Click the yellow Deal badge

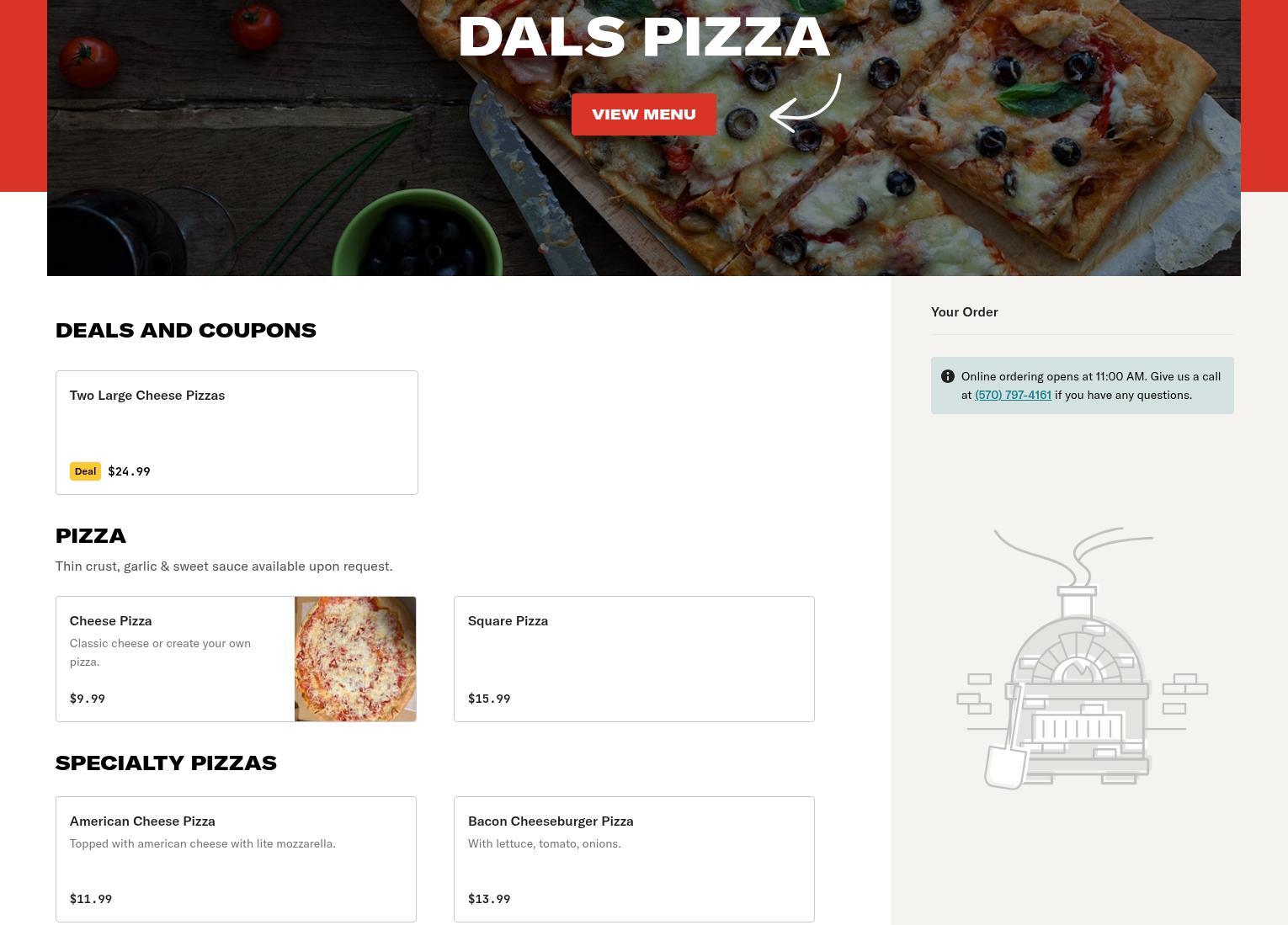click(x=85, y=471)
